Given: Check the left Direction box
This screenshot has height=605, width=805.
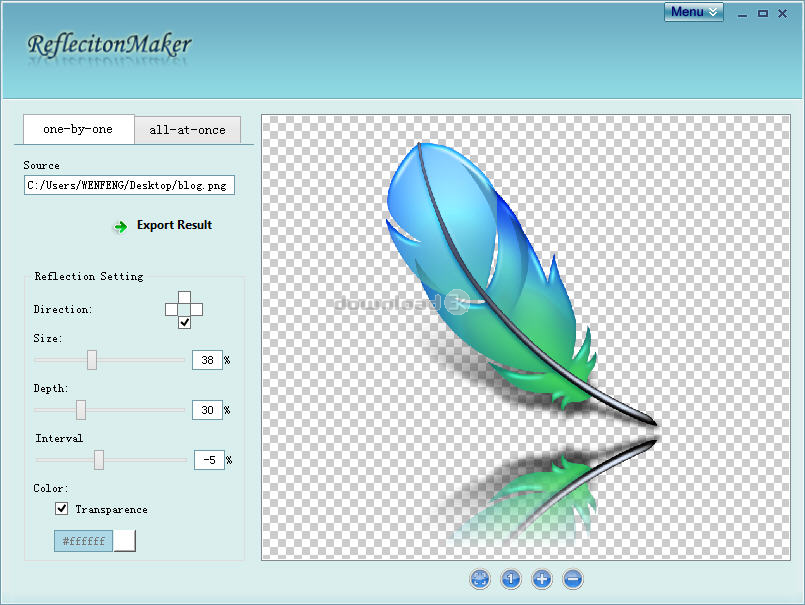Looking at the screenshot, I should 171,309.
